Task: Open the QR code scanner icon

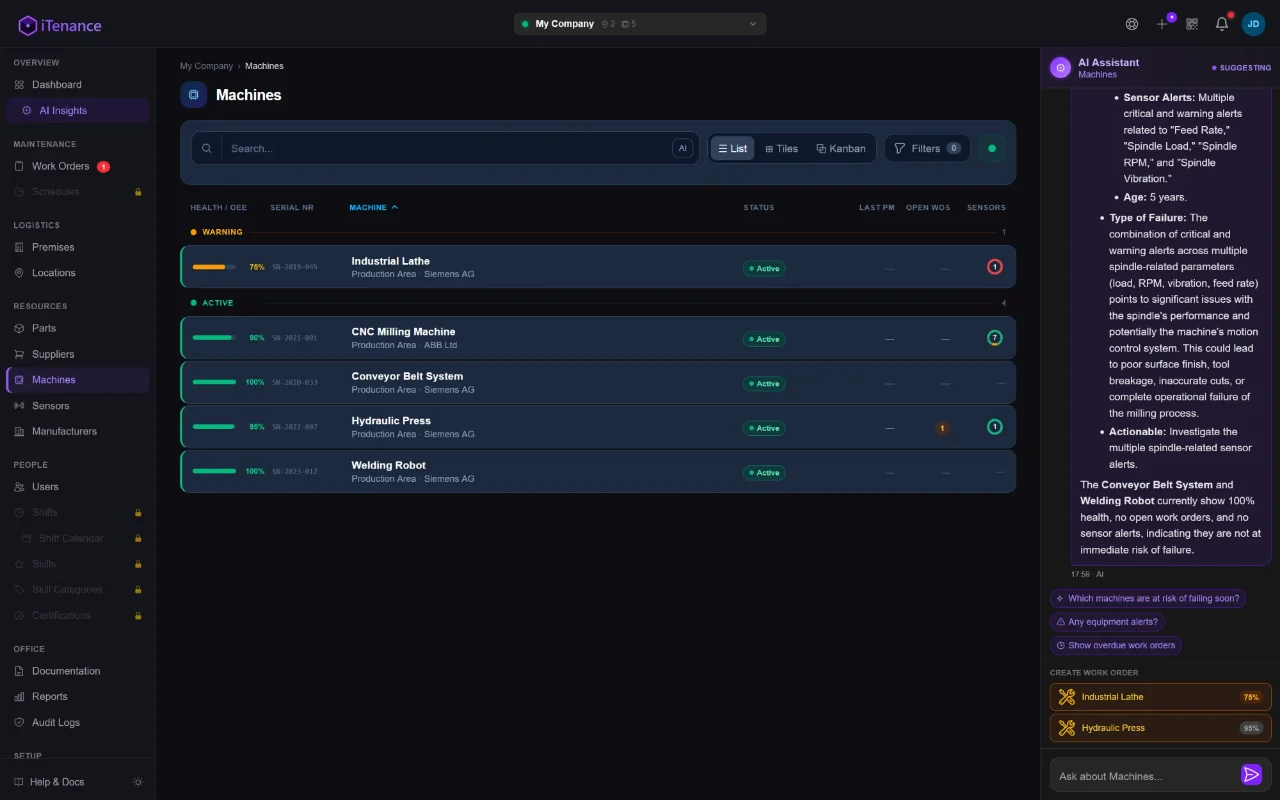Action: click(x=1192, y=24)
